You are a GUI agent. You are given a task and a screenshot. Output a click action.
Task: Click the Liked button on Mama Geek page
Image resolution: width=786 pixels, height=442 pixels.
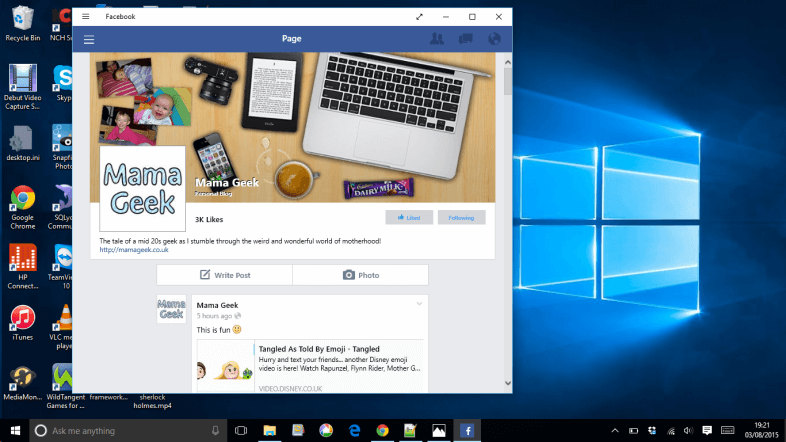point(409,217)
